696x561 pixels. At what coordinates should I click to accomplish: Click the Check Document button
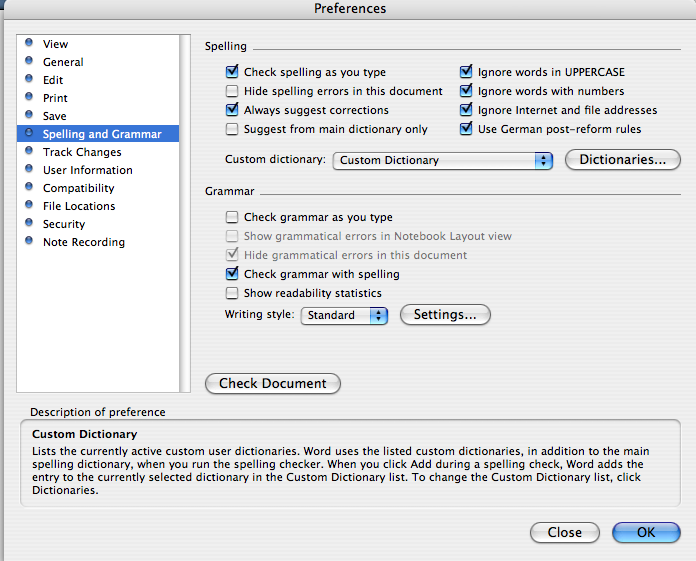273,383
